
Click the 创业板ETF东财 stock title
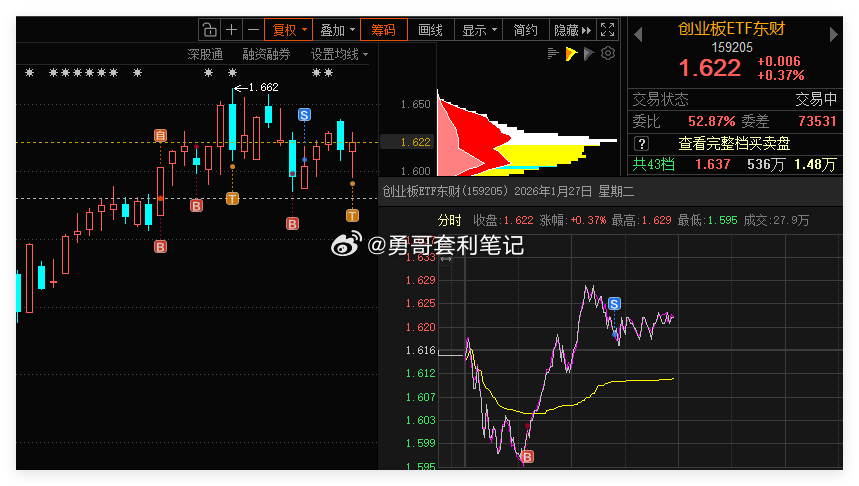pos(731,28)
